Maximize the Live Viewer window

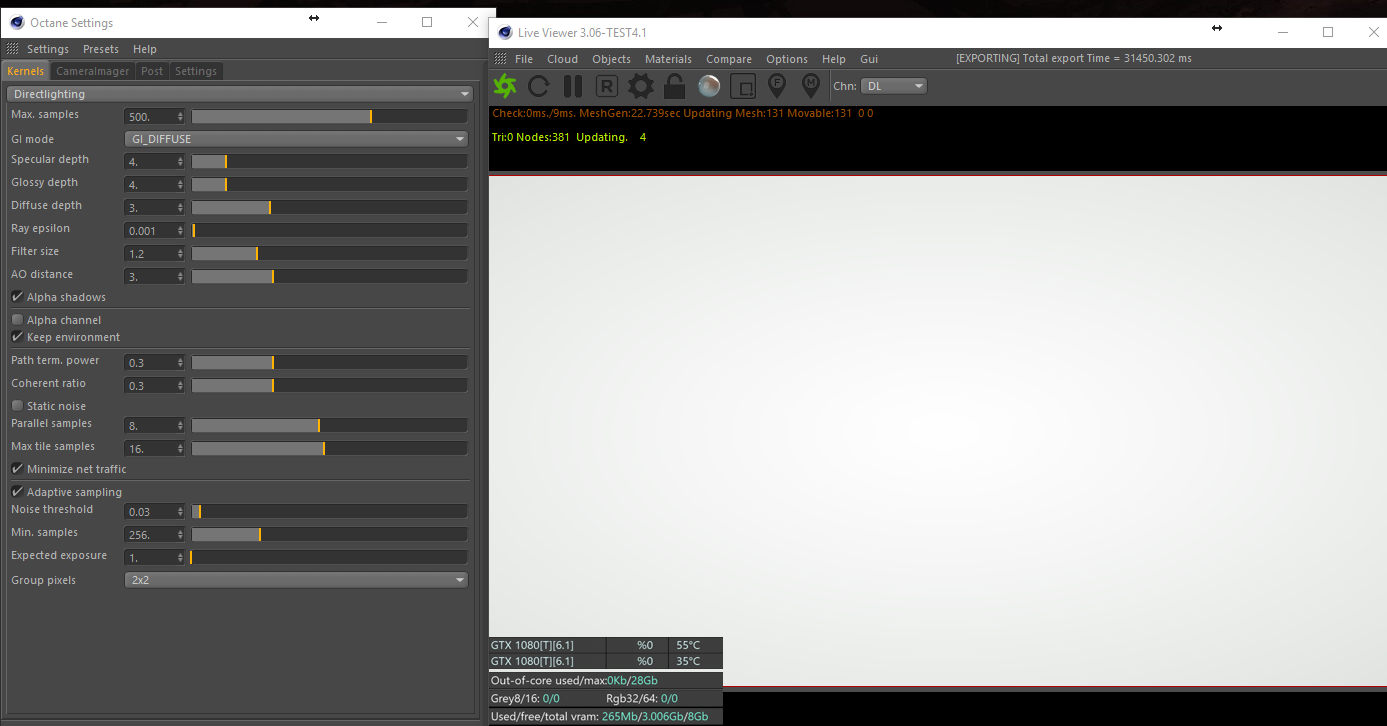tap(1328, 32)
